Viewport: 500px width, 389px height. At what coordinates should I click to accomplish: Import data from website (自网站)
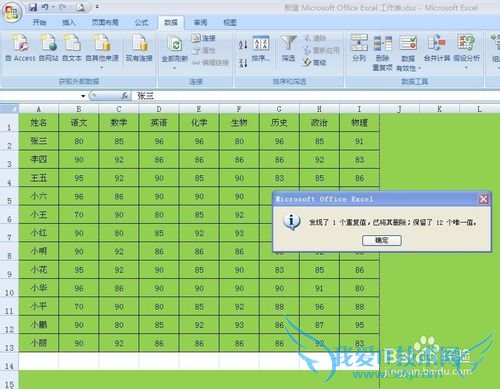click(49, 48)
